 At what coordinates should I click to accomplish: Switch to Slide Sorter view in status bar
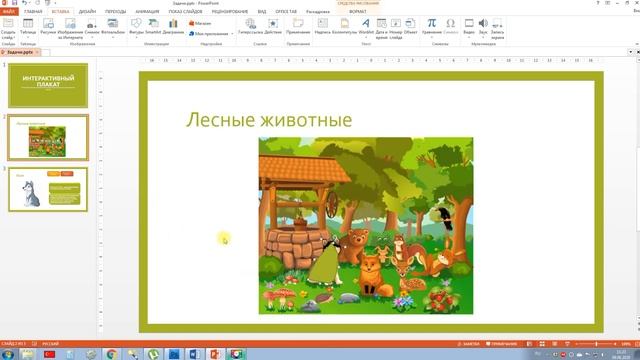542,344
